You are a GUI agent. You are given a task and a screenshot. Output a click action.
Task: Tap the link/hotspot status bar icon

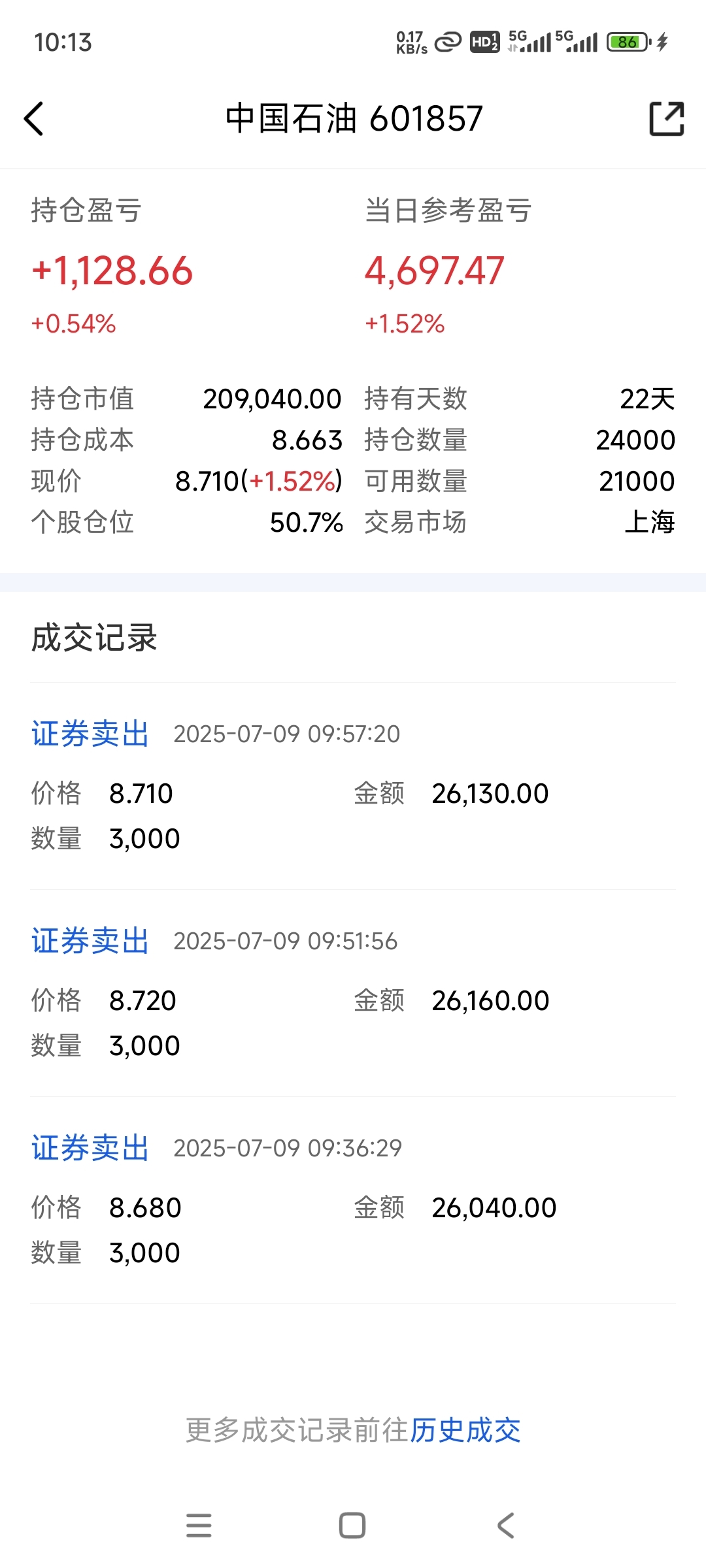448,42
